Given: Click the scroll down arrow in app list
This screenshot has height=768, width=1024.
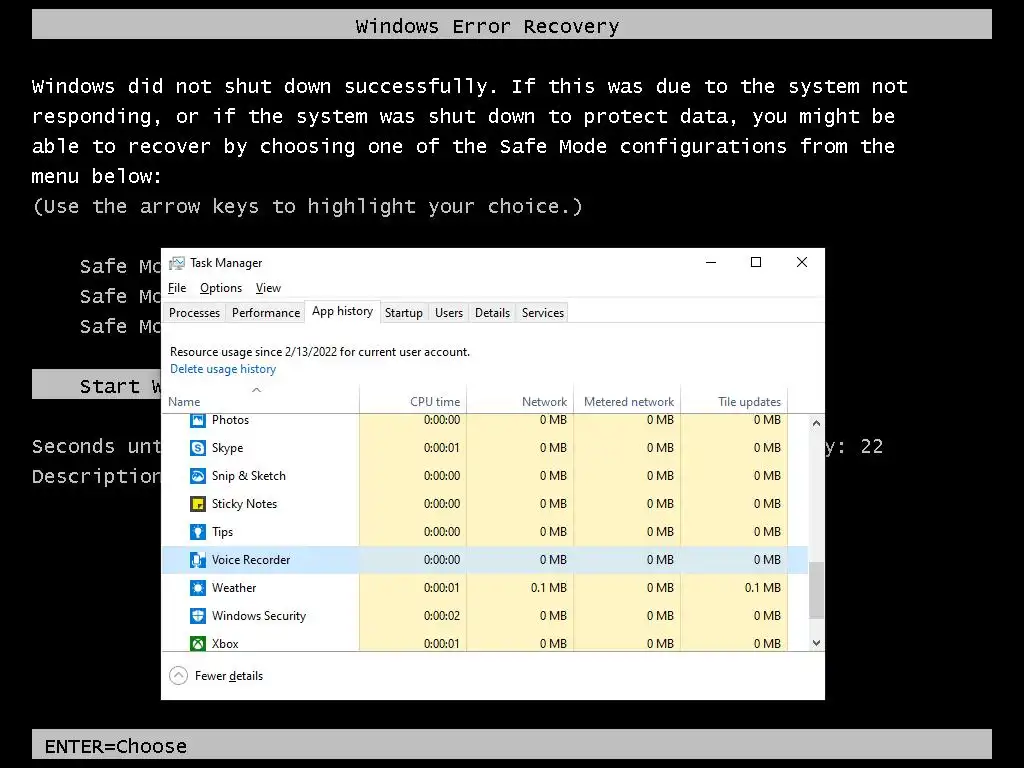Looking at the screenshot, I should [816, 643].
